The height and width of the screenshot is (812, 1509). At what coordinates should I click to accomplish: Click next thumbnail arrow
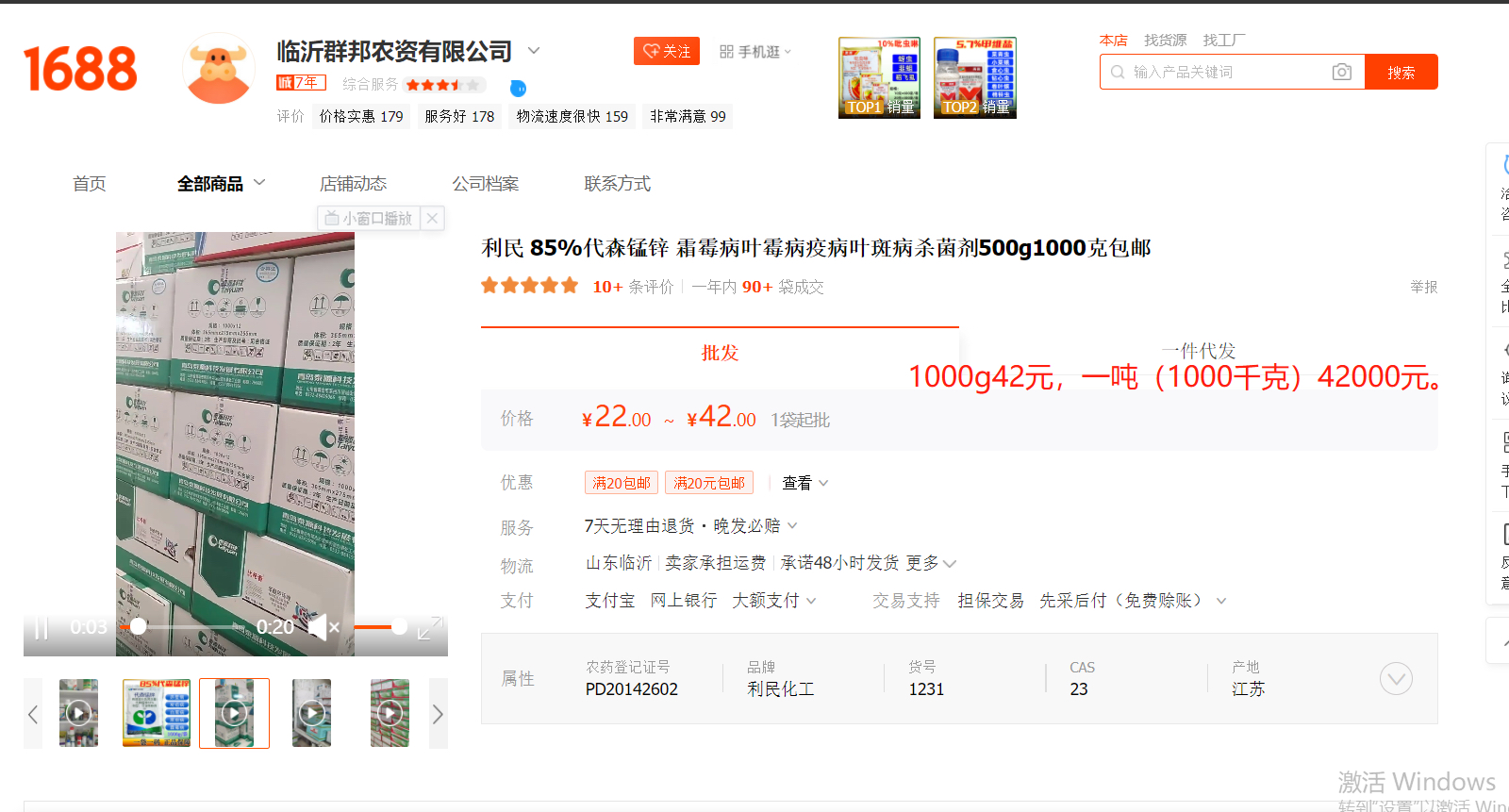(438, 714)
